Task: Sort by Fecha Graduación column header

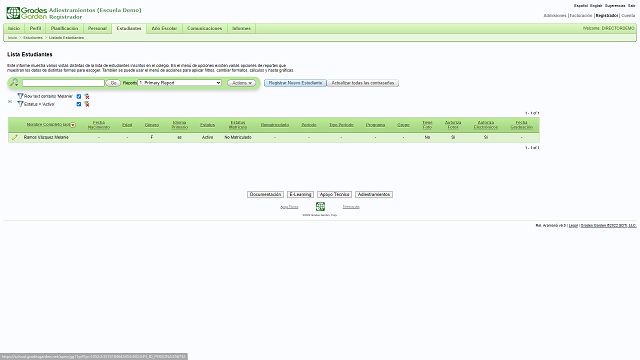Action: coord(521,125)
